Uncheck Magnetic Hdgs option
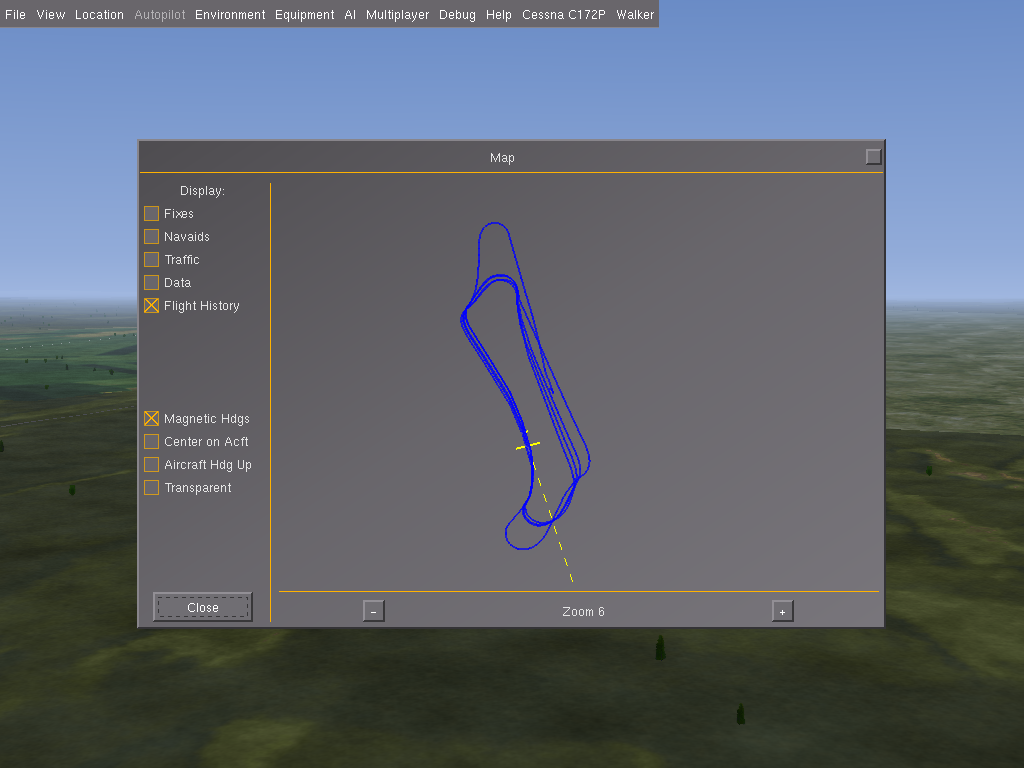Viewport: 1024px width, 768px height. coord(151,418)
